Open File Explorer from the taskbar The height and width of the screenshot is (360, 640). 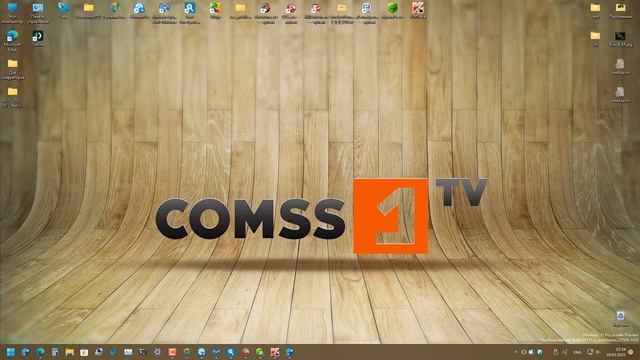click(x=69, y=352)
